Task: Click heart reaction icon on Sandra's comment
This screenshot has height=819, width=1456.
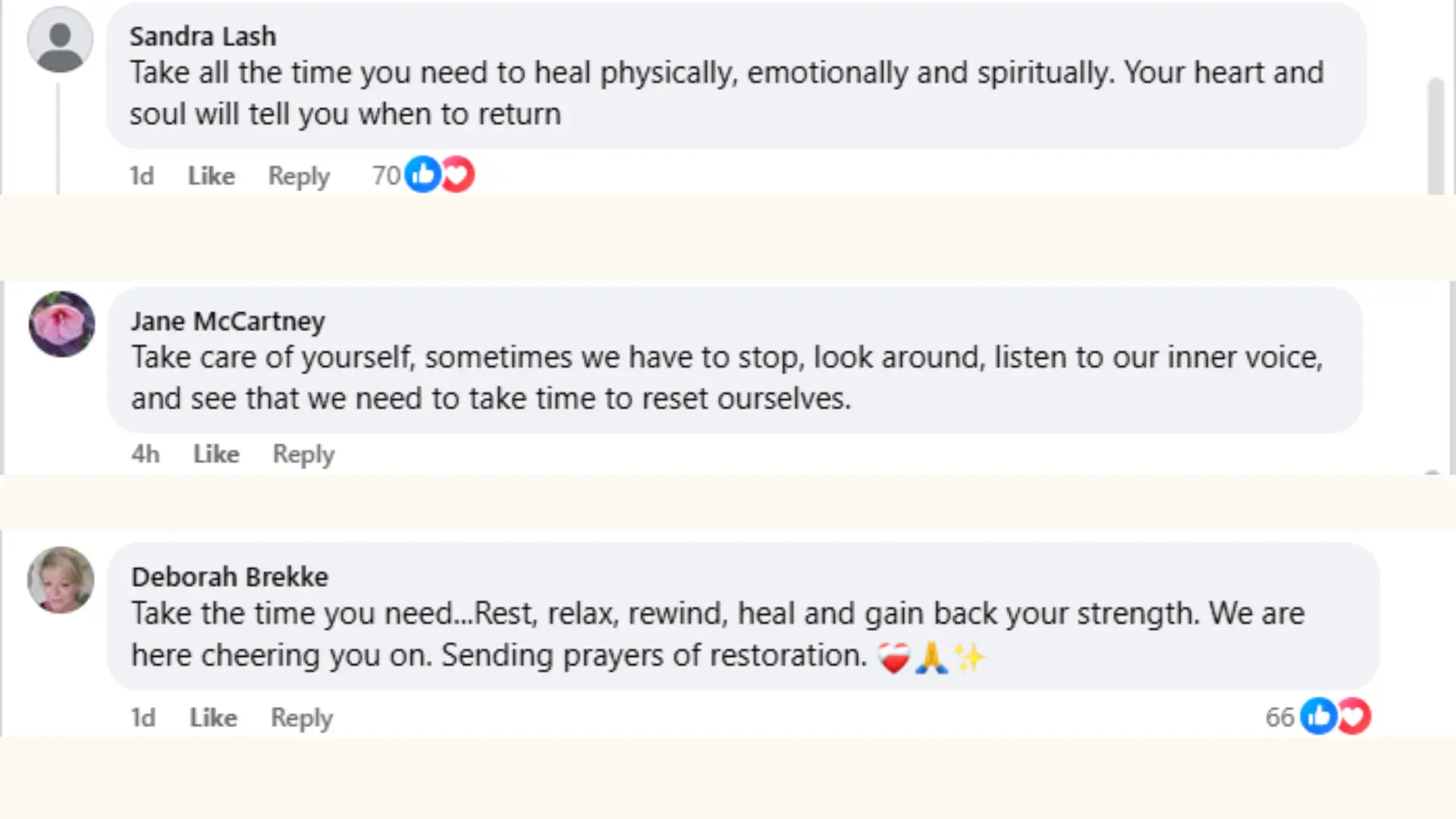Action: [458, 174]
